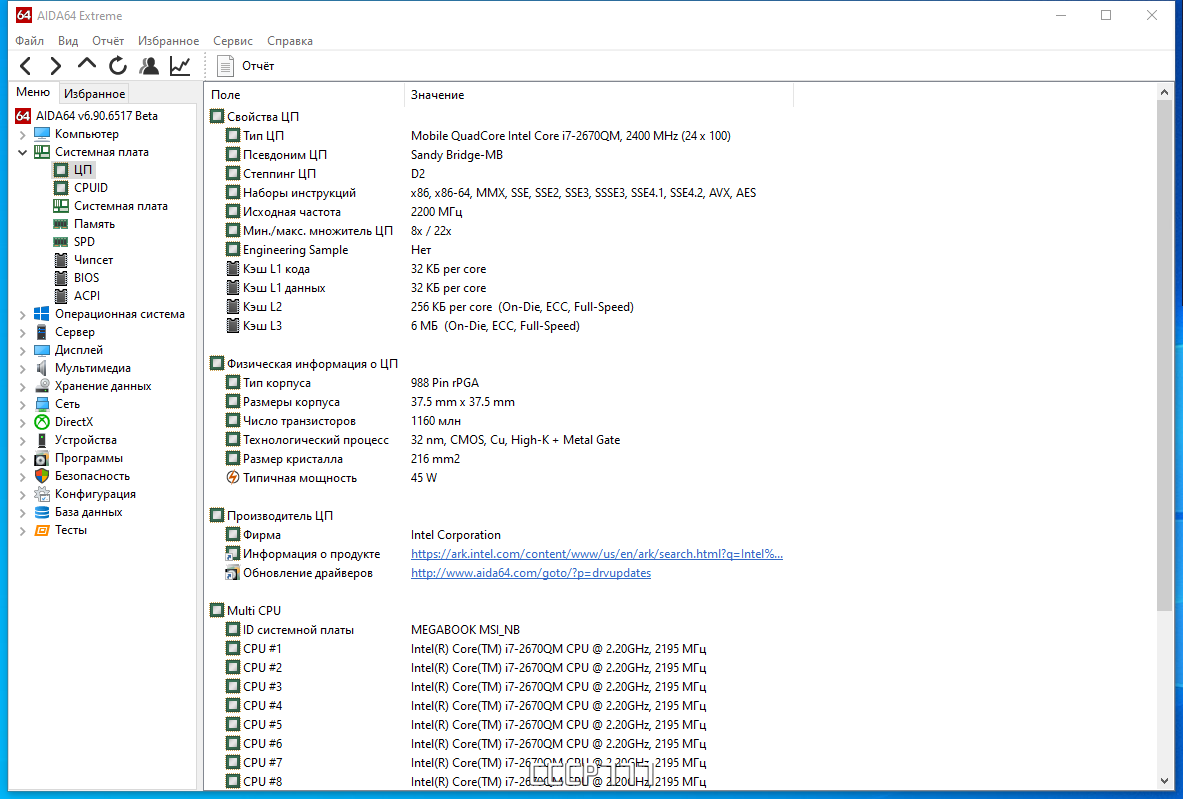Open the user profile icon in toolbar
The height and width of the screenshot is (799, 1183).
point(149,66)
